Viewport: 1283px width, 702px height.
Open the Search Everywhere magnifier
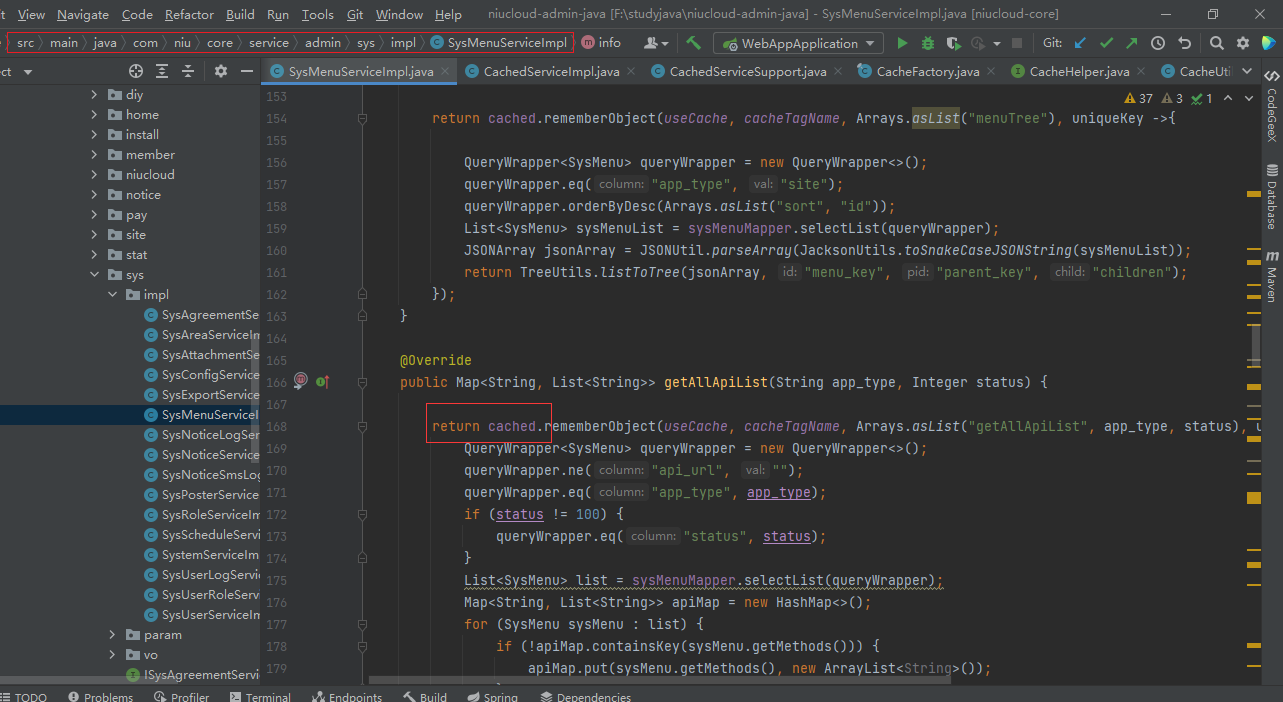click(x=1216, y=43)
